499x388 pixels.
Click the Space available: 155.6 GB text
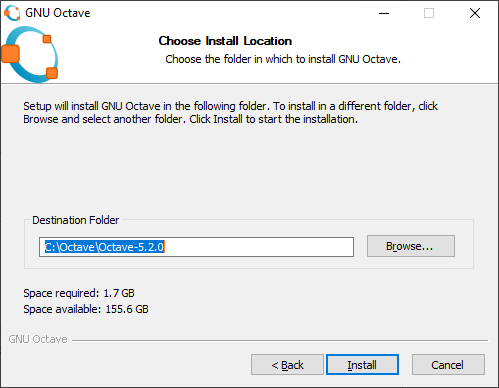[86, 309]
